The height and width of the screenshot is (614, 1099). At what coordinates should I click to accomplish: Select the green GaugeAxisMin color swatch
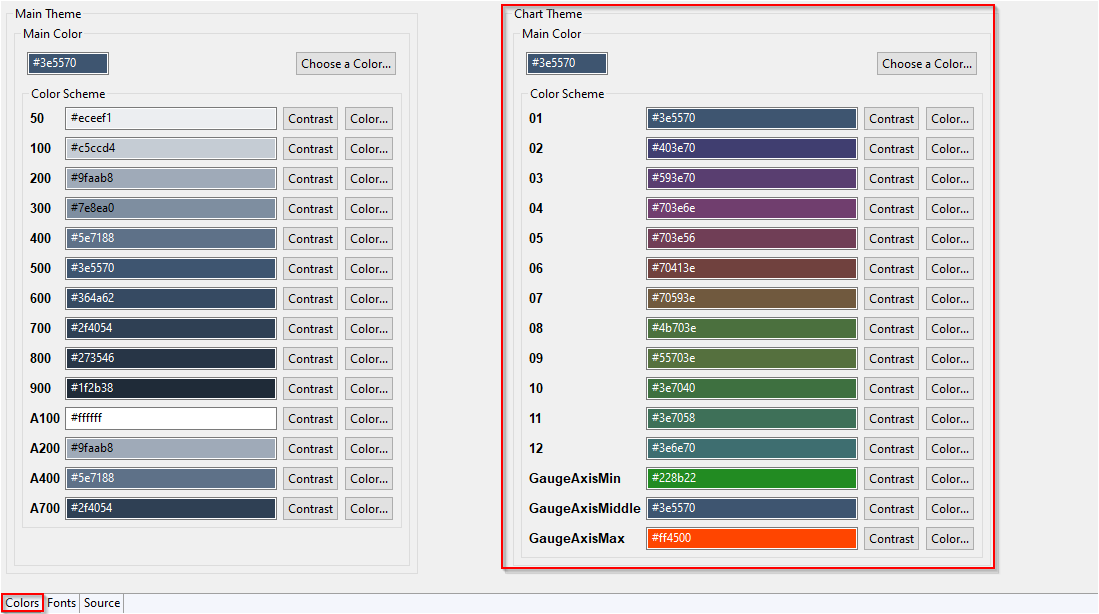752,478
